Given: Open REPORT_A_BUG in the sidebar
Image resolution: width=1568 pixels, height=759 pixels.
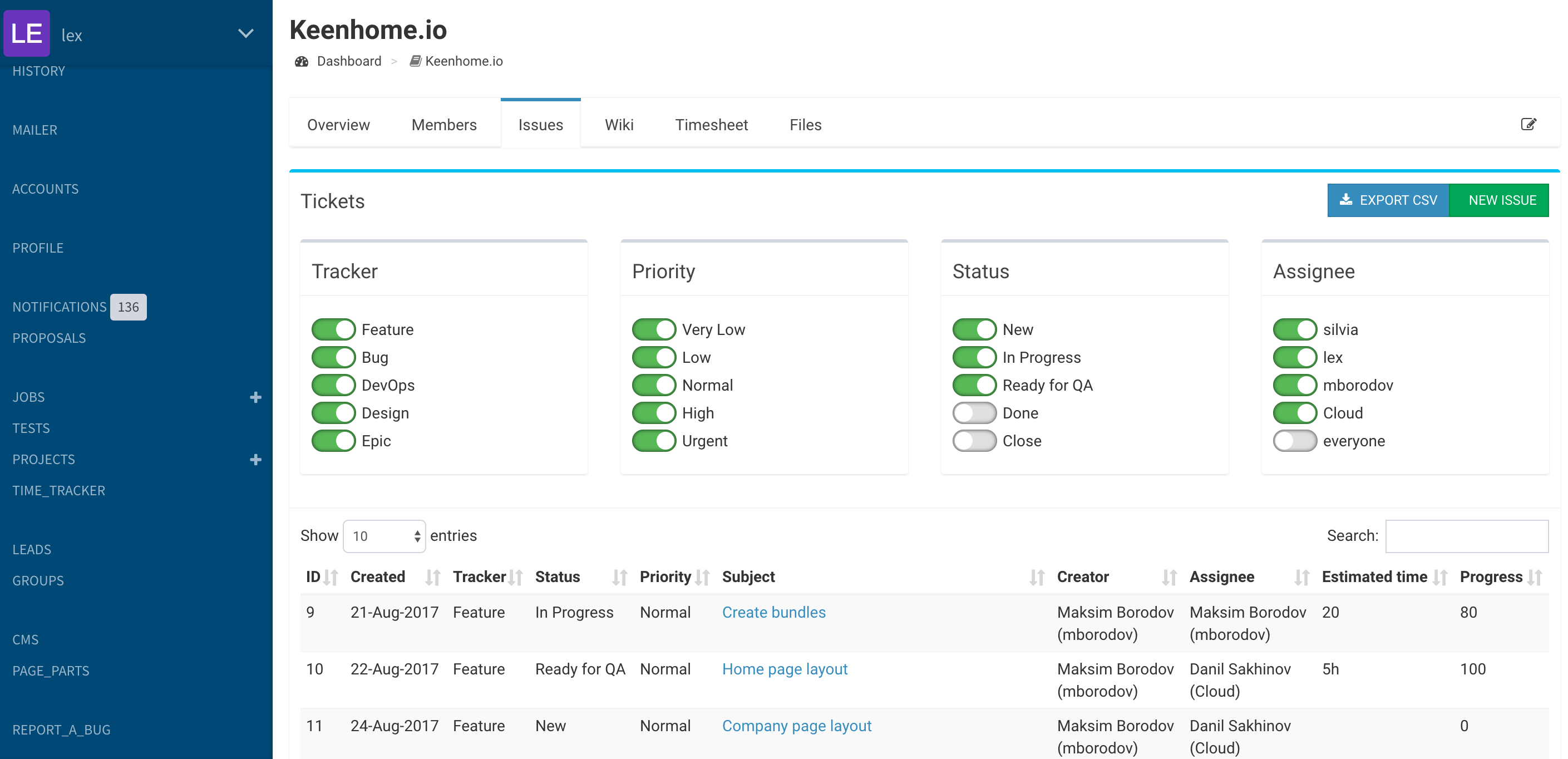Looking at the screenshot, I should click(x=61, y=730).
